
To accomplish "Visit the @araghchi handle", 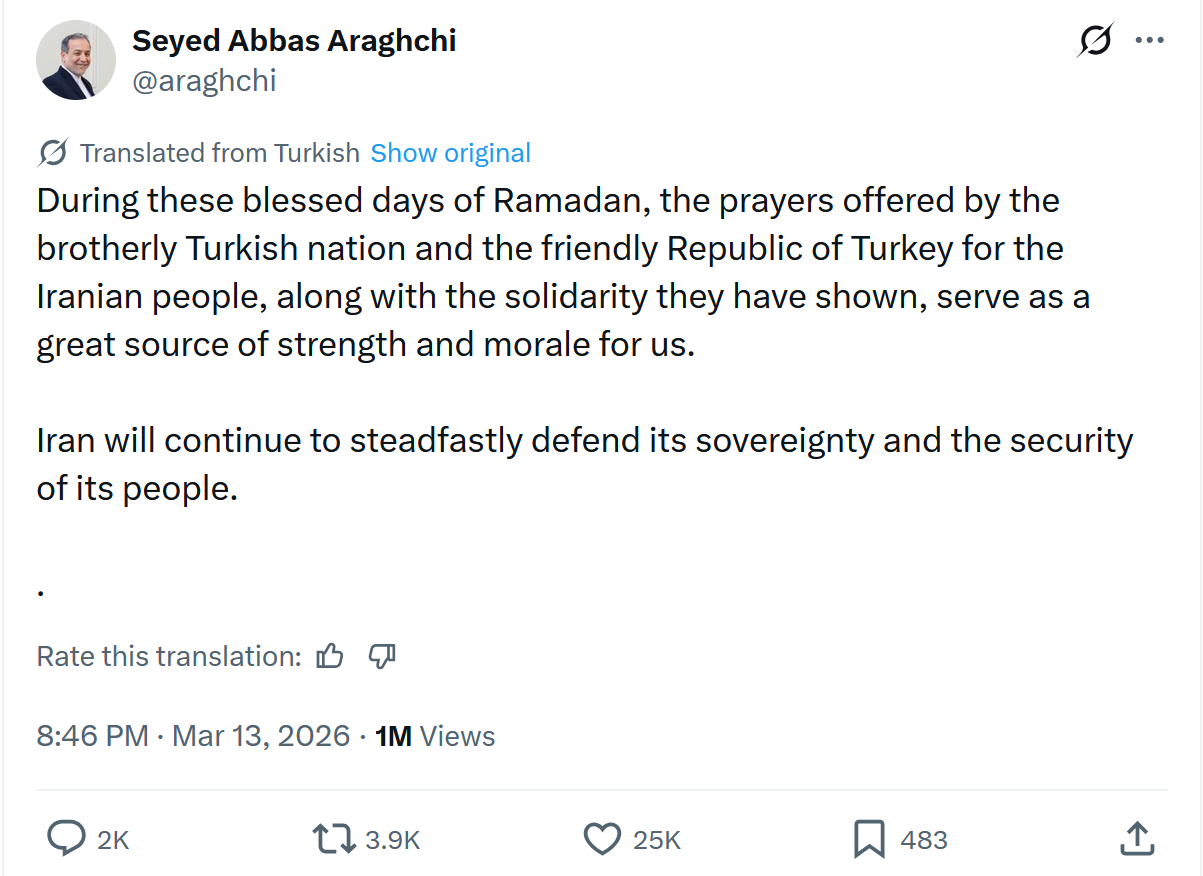I will coord(204,81).
